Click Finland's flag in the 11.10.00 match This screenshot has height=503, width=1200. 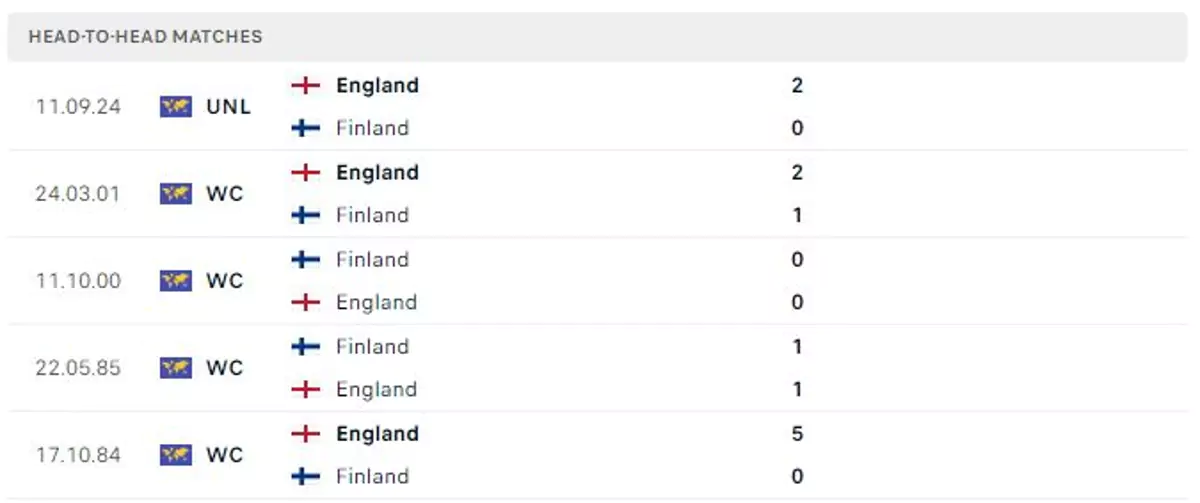point(305,260)
